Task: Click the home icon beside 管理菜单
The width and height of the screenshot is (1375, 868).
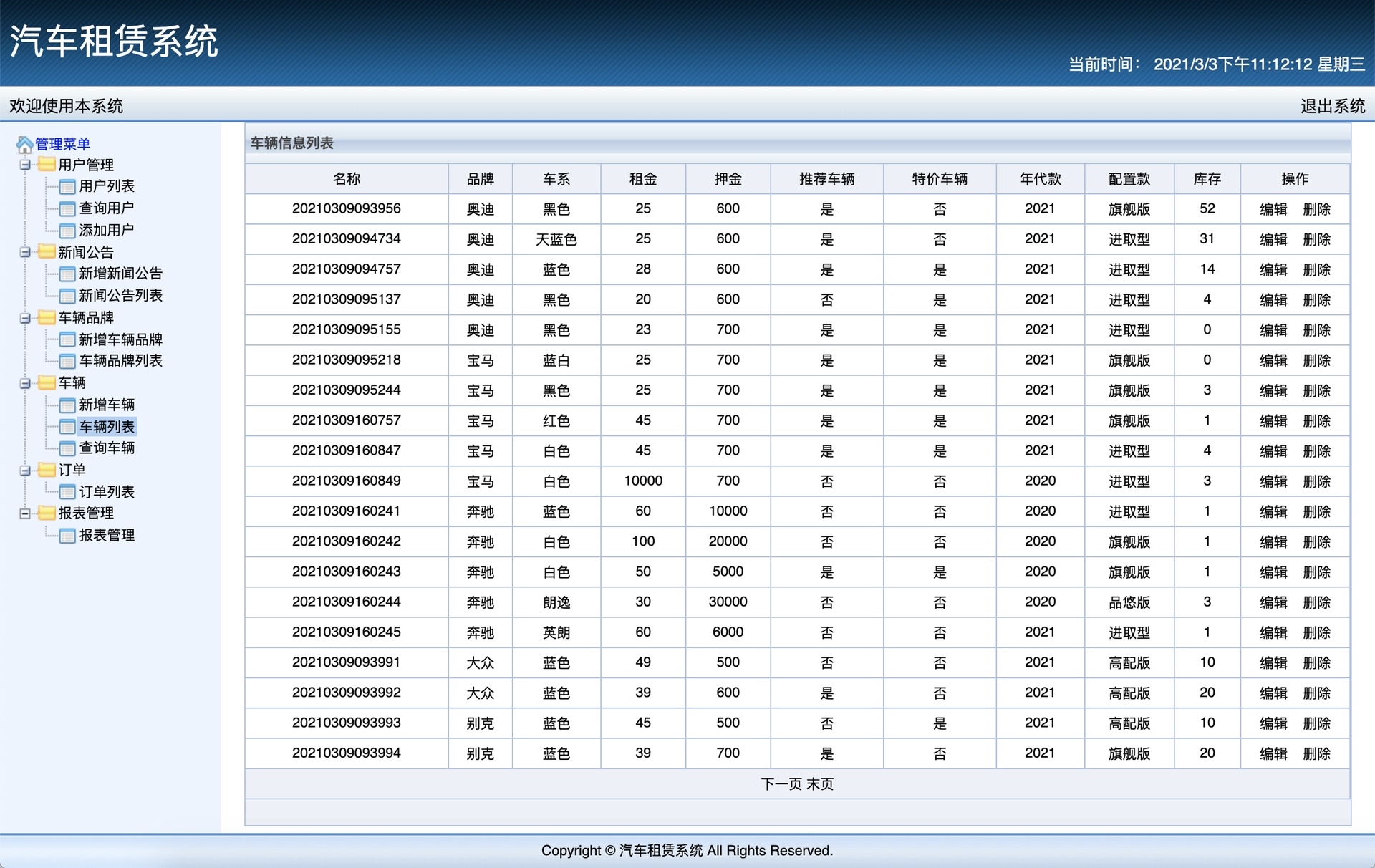Action: [24, 145]
